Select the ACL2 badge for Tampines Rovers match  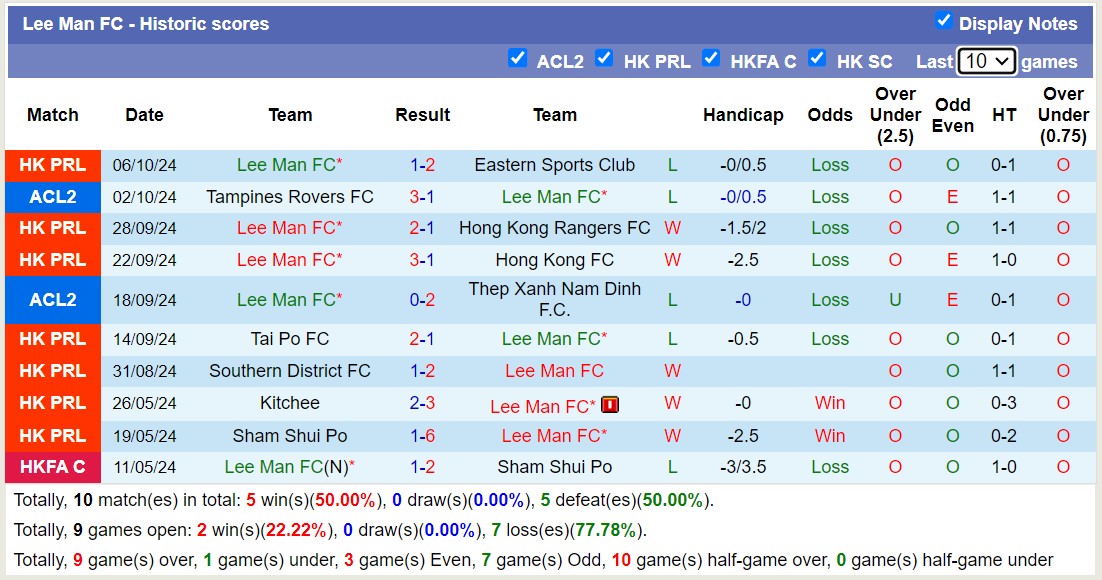pyautogui.click(x=52, y=197)
